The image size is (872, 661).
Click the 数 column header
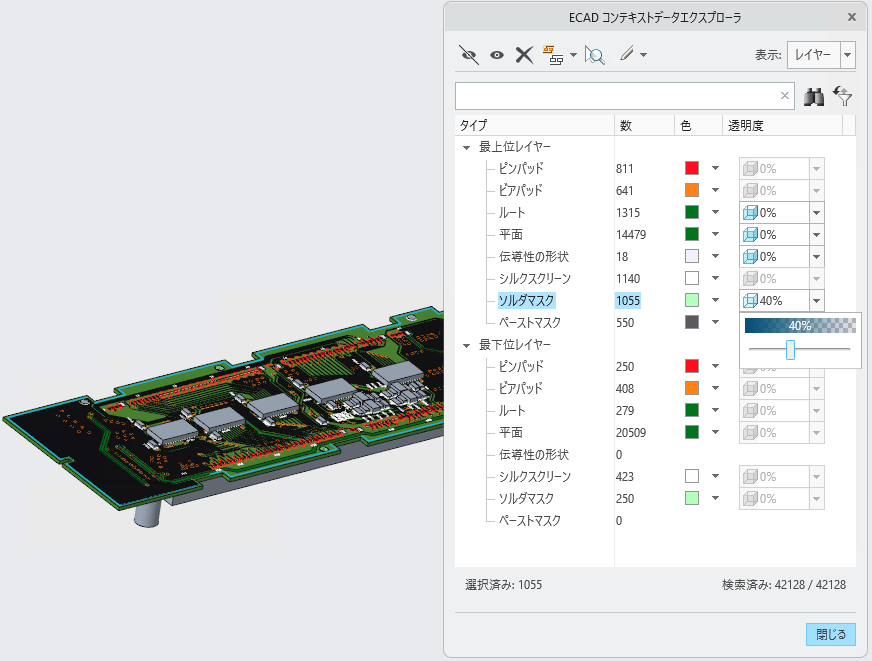(x=645, y=126)
